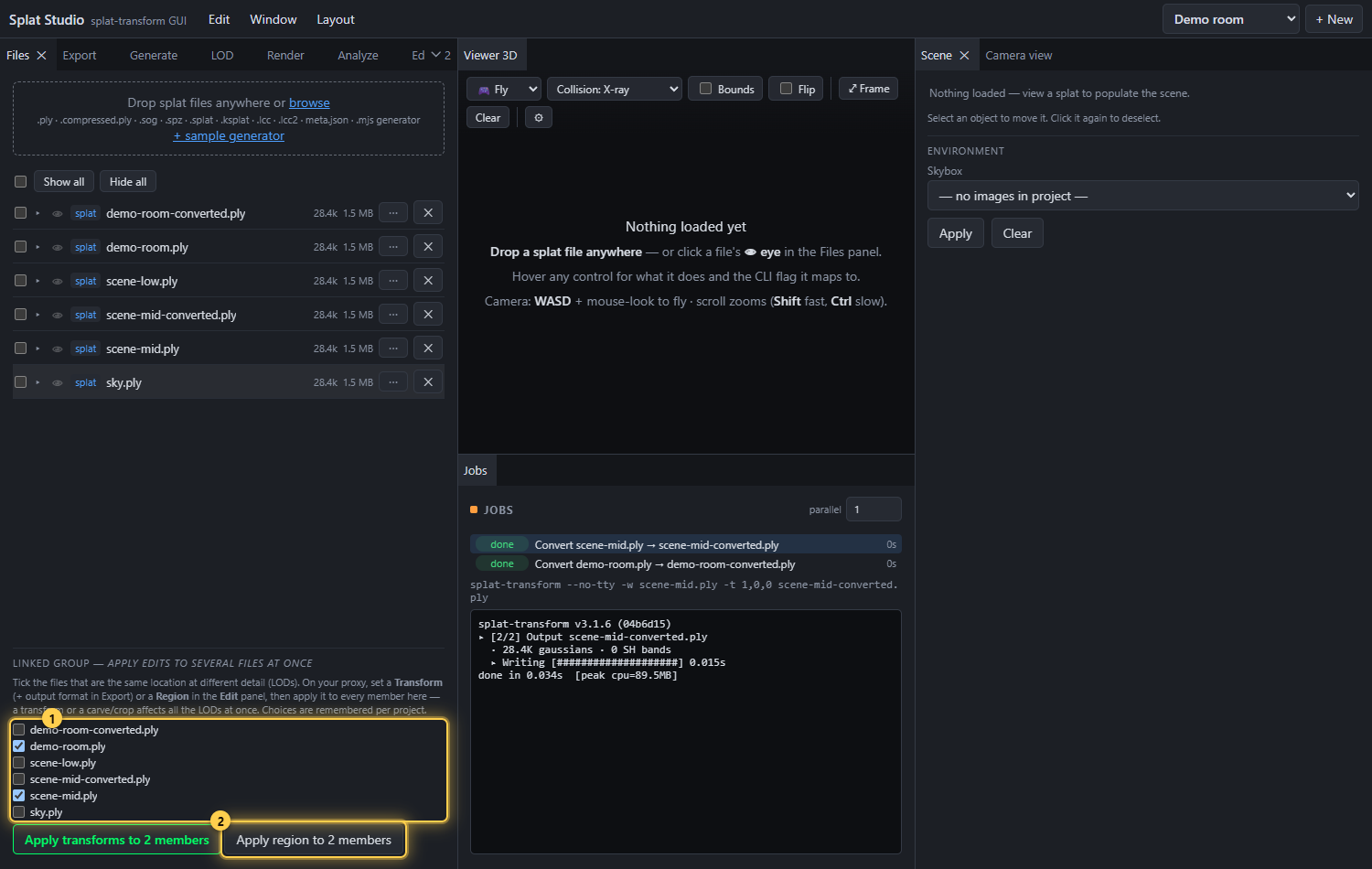Image resolution: width=1372 pixels, height=869 pixels.
Task: Open more options for demo-room.ply
Action: pos(393,247)
